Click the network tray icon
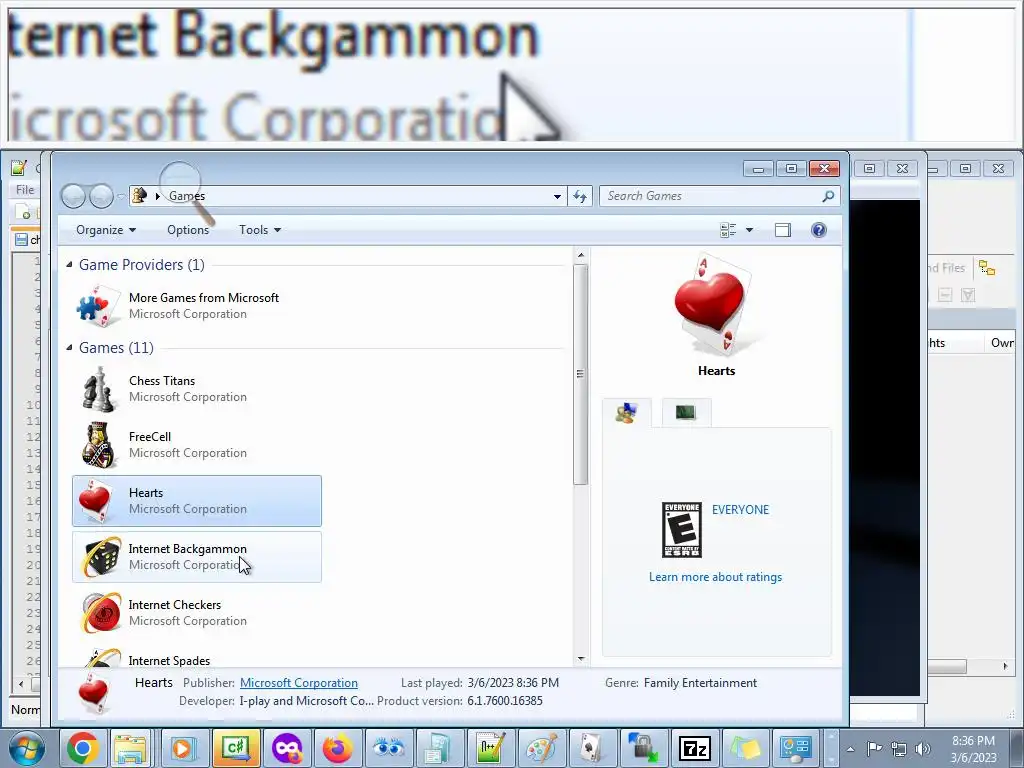1024x768 pixels. [899, 749]
